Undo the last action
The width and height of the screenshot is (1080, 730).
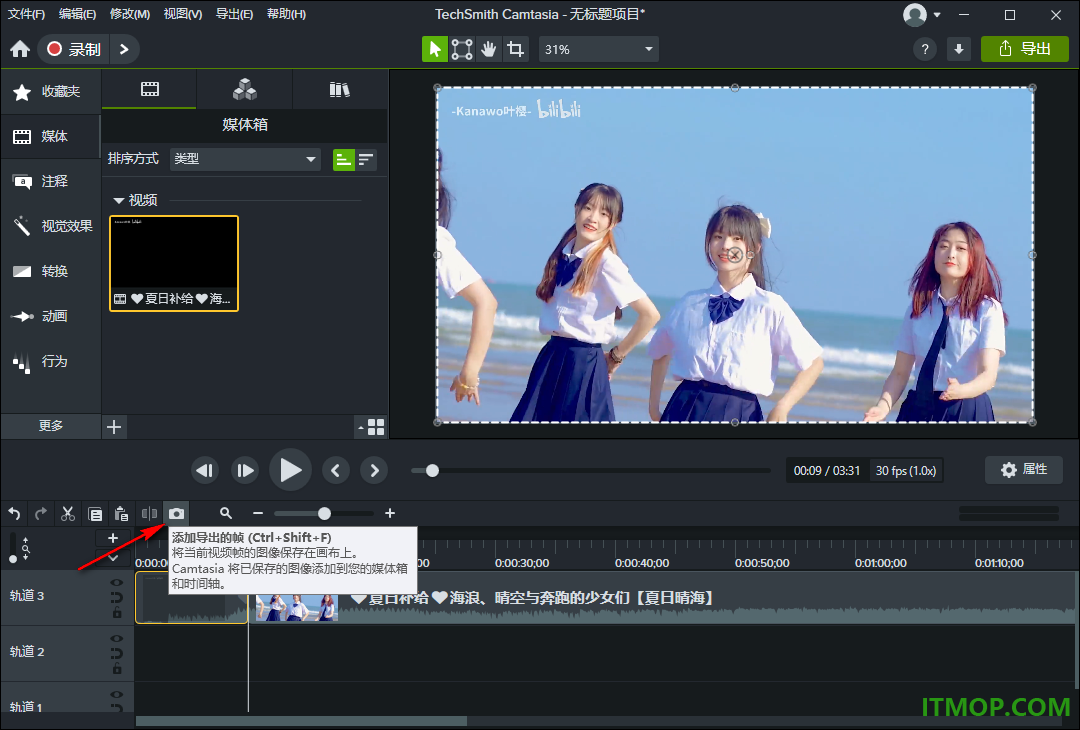(14, 513)
